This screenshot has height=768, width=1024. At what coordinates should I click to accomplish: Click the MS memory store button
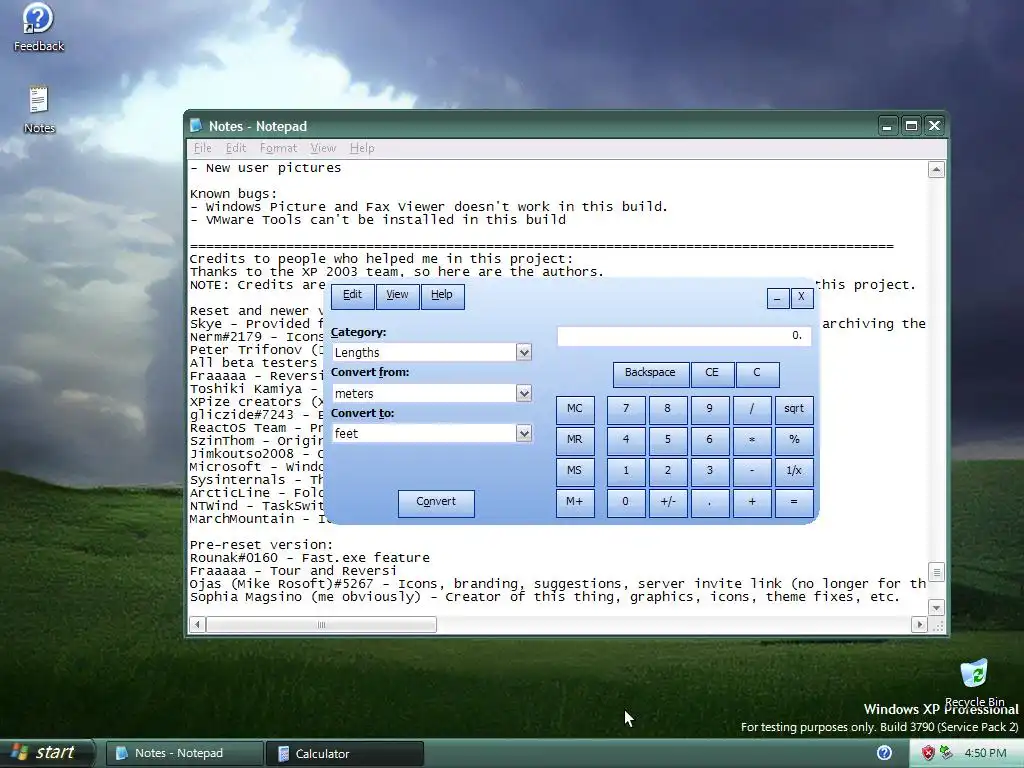pos(575,472)
